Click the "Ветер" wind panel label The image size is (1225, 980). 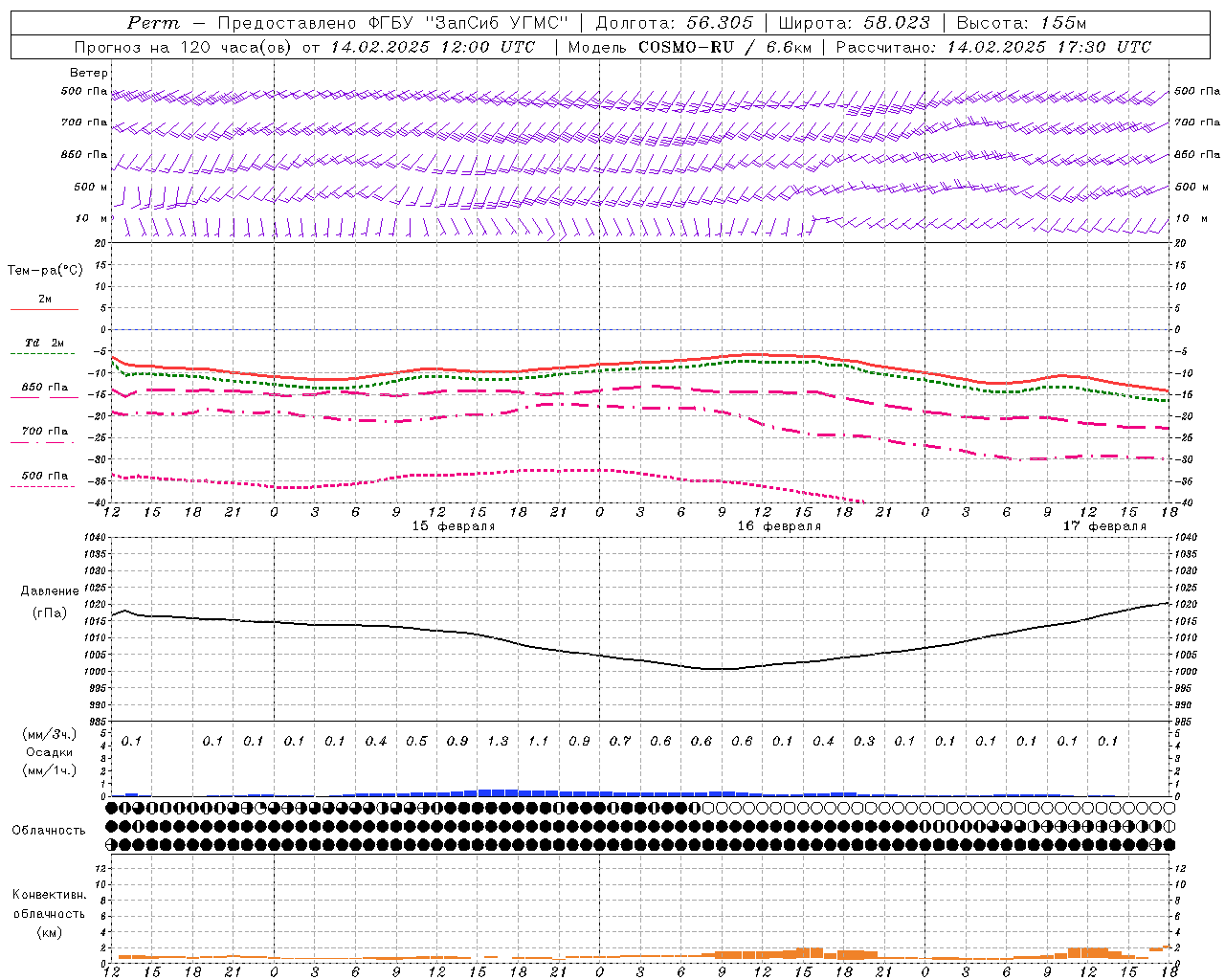(x=88, y=73)
